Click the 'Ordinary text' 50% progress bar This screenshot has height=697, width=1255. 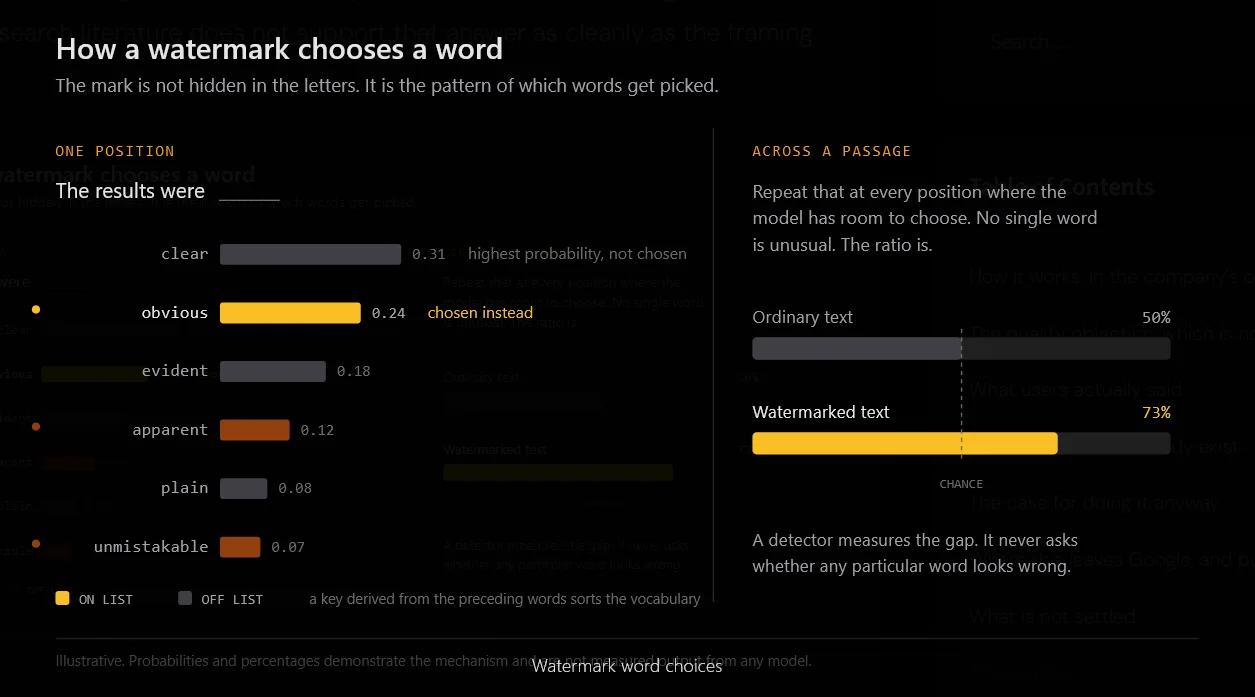[x=961, y=348]
